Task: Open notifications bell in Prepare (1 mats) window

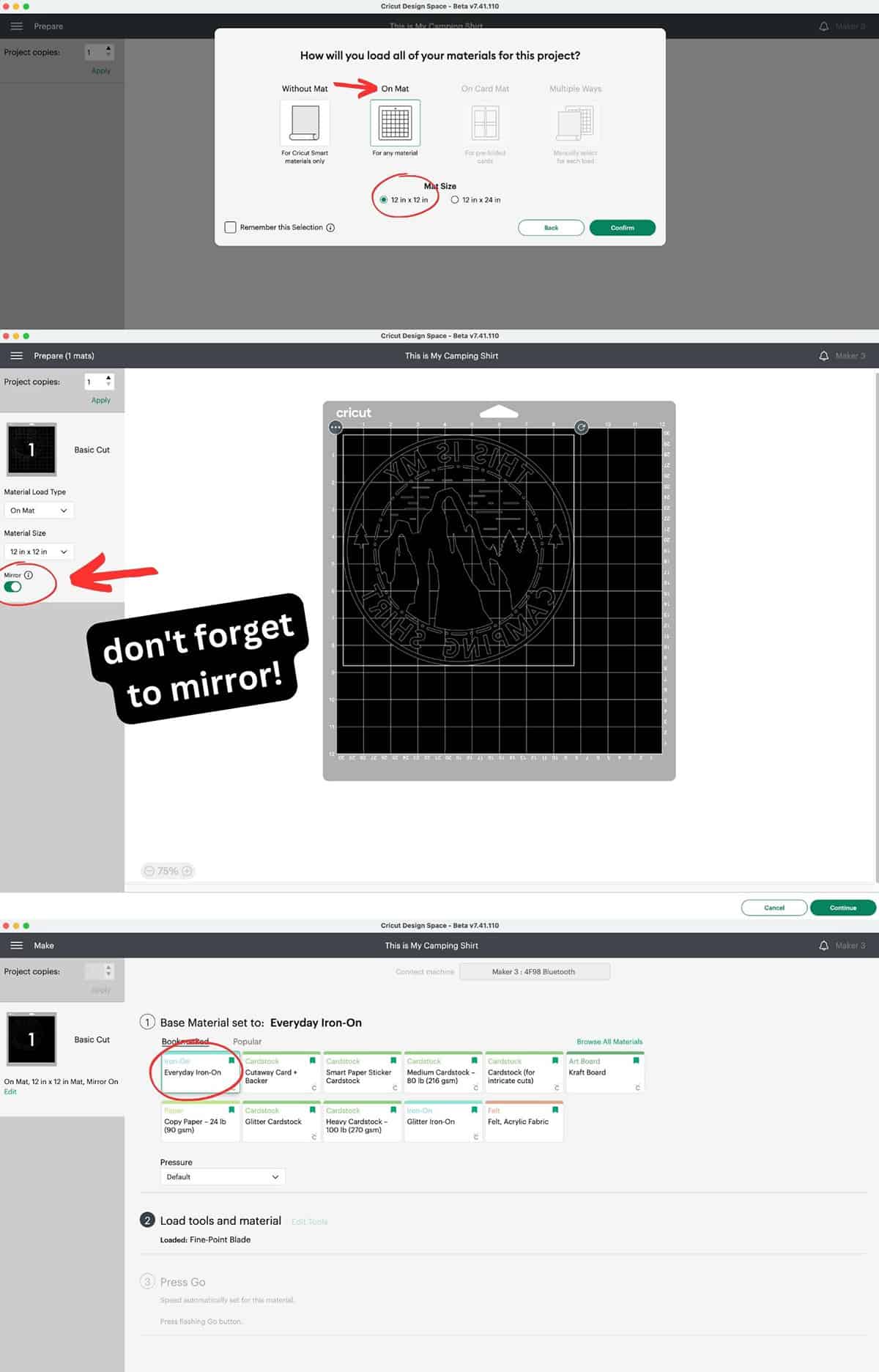Action: click(823, 355)
